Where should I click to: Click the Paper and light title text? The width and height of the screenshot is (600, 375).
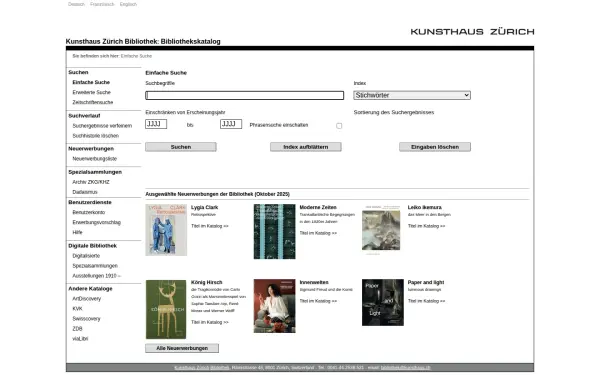(x=426, y=282)
